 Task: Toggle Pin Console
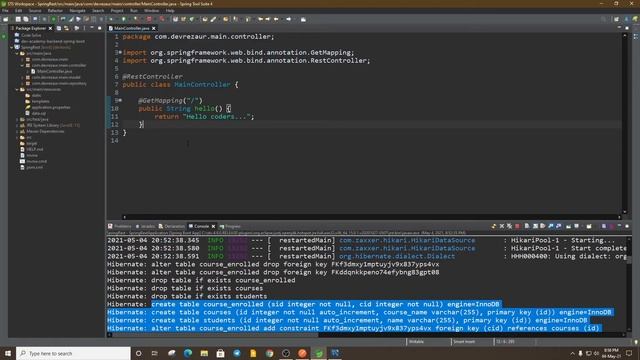tap(569, 226)
